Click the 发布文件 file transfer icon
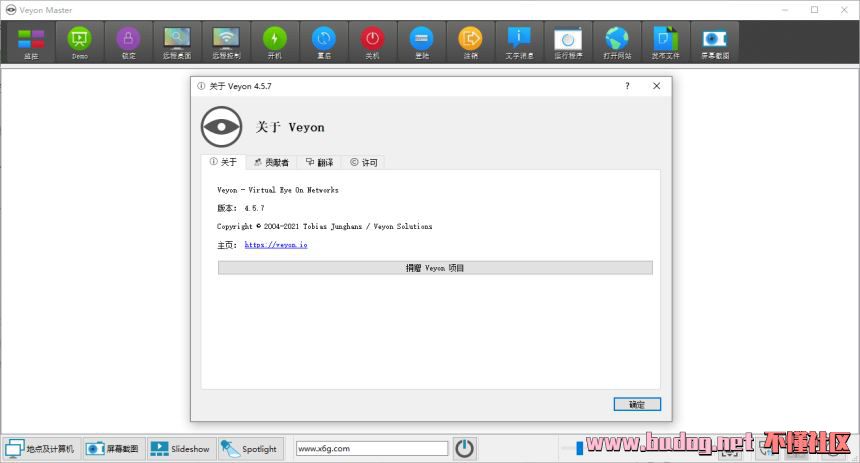 [666, 43]
